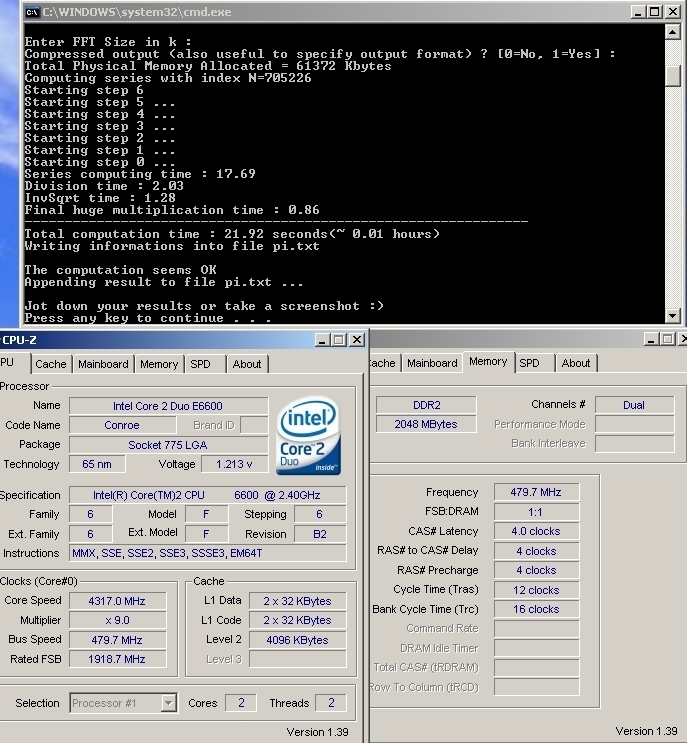Open the Mainboard tab in left CPU-Z window
The image size is (687, 743).
coord(103,364)
